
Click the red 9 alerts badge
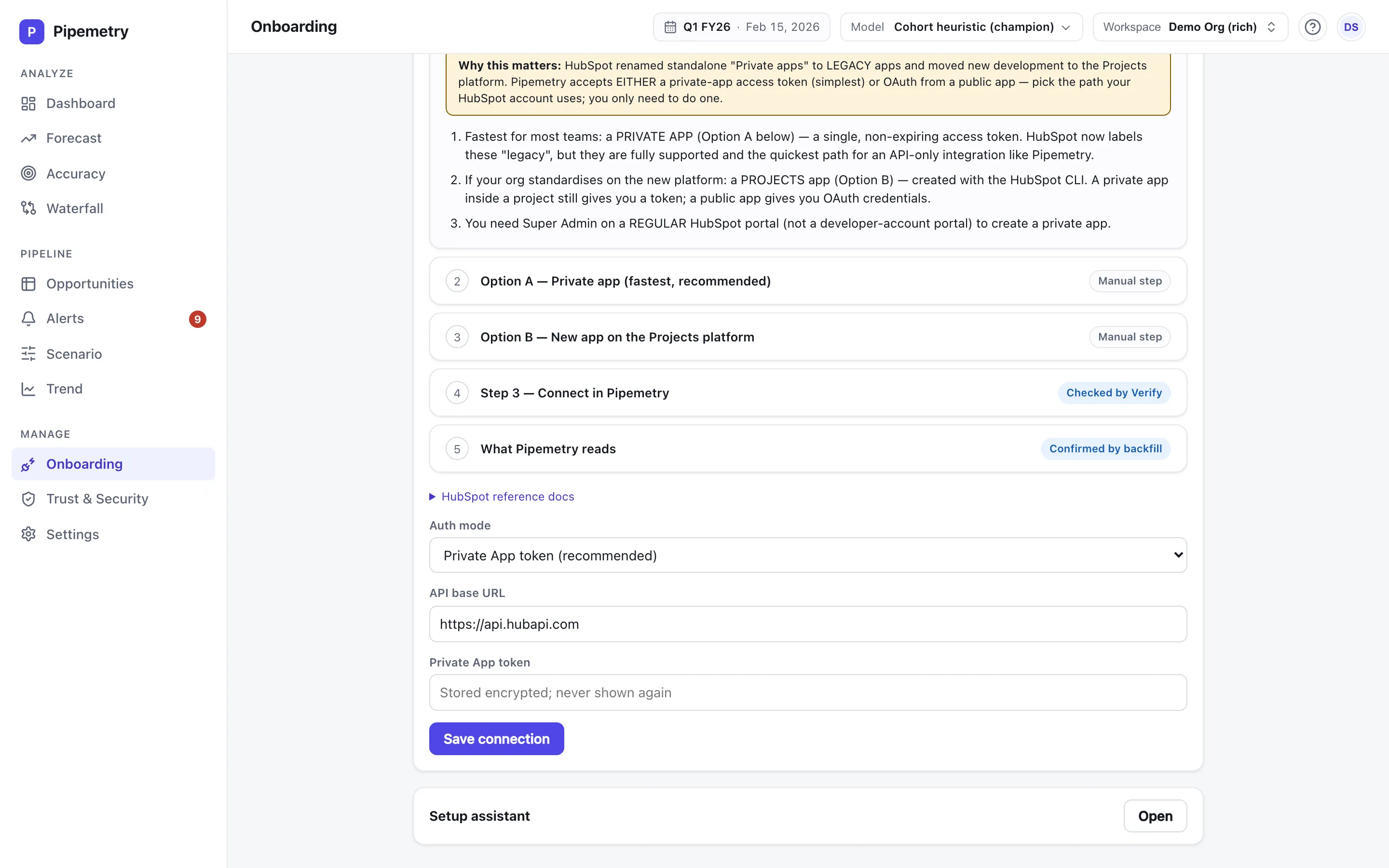tap(197, 319)
